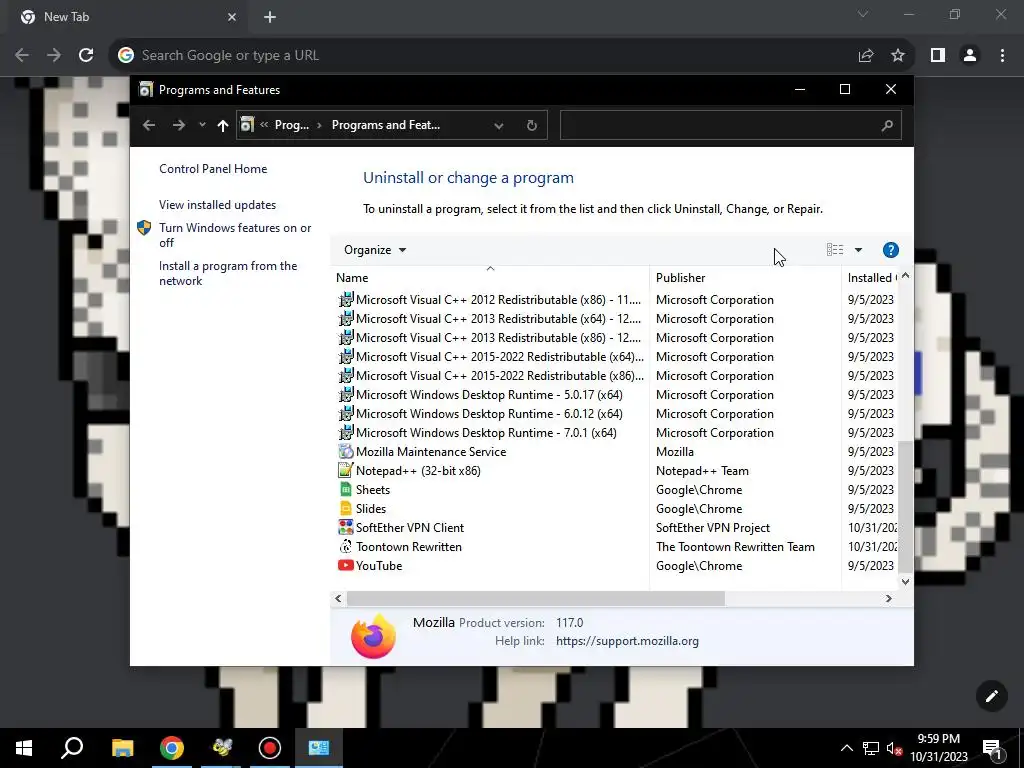Bookmark this tab with the star icon
Image resolution: width=1024 pixels, height=768 pixels.
(x=898, y=56)
